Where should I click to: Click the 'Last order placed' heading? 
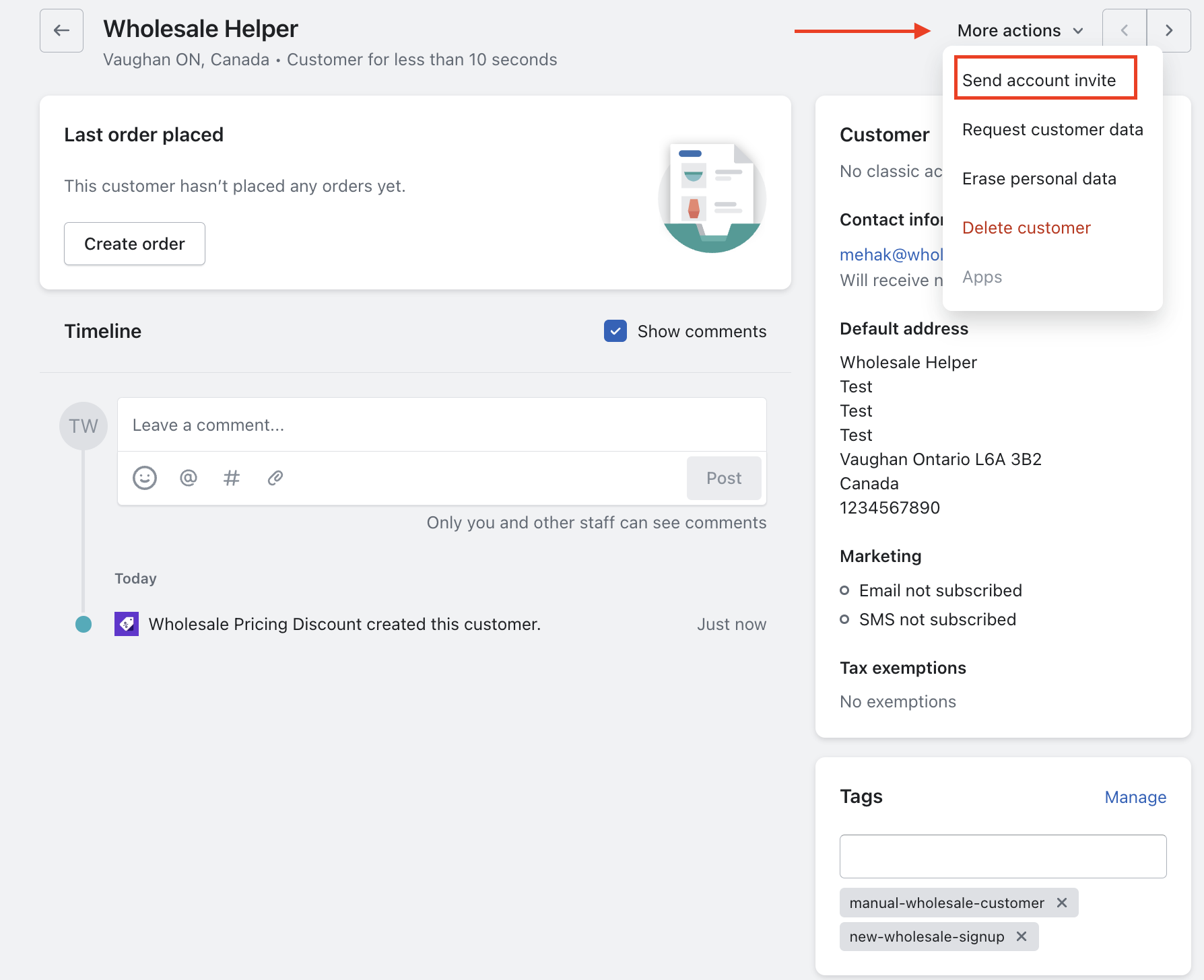pyautogui.click(x=143, y=135)
